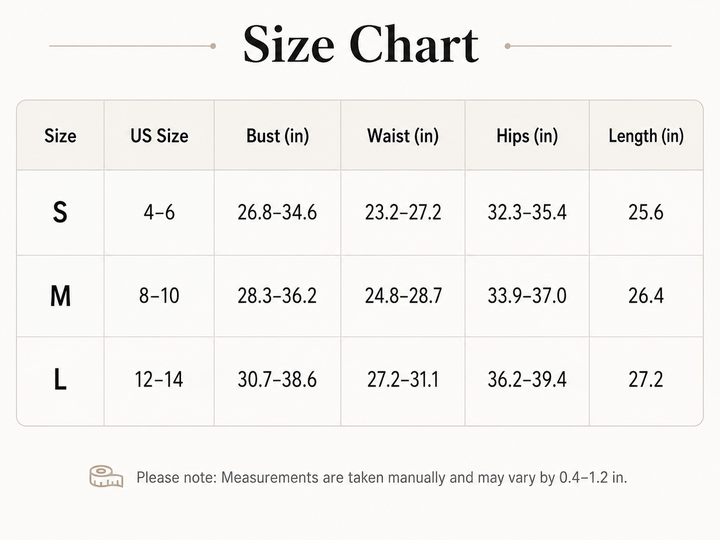The width and height of the screenshot is (720, 540).
Task: Click the measuring tape icon
Action: coord(106,477)
